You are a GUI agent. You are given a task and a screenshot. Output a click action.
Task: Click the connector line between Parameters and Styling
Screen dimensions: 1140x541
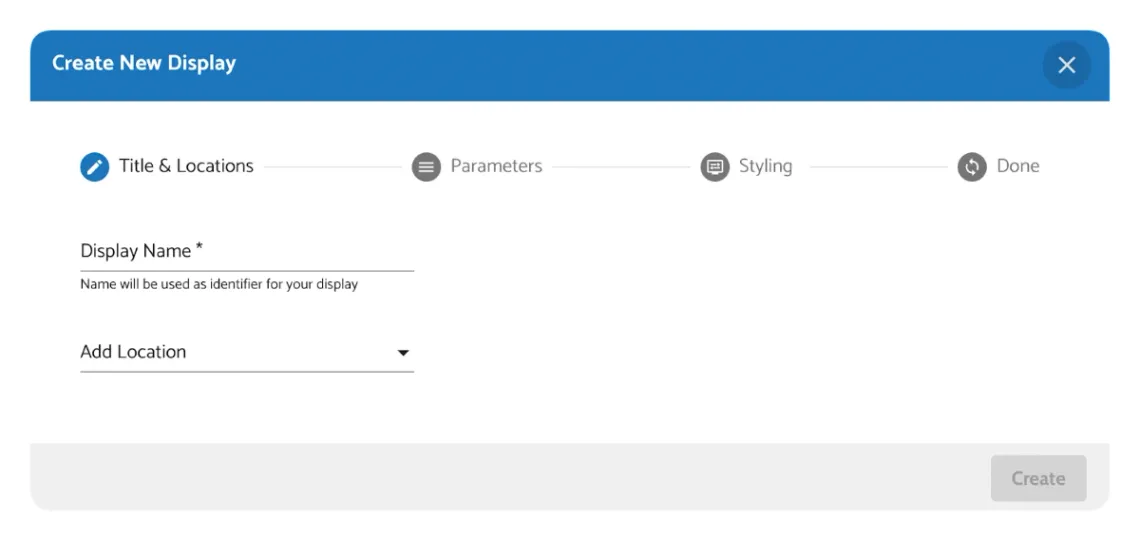tap(621, 167)
